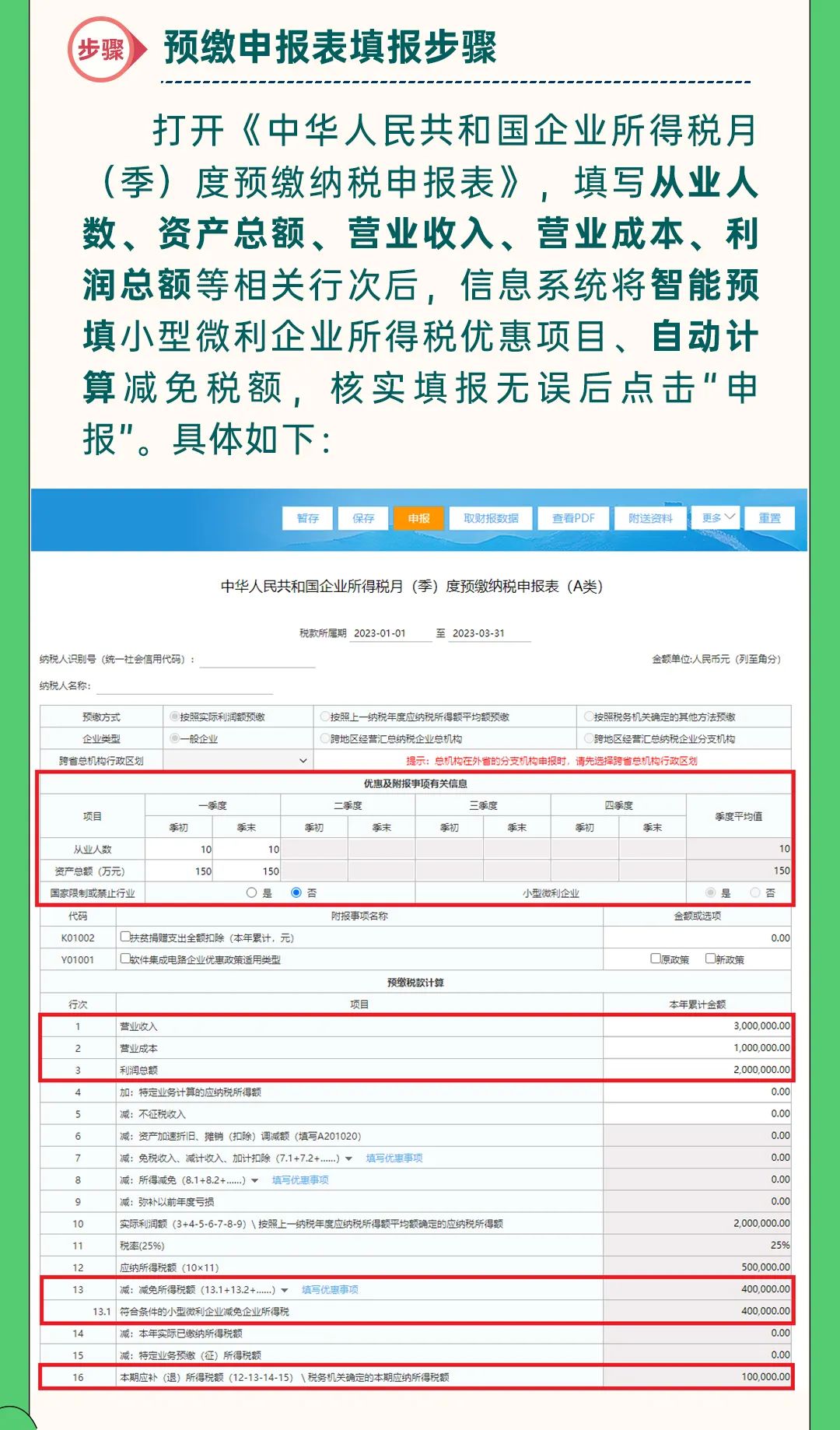Screen dimensions: 840x1430
Task: Click 营业成本 amount 1,000,000.00
Action: coord(697,1048)
